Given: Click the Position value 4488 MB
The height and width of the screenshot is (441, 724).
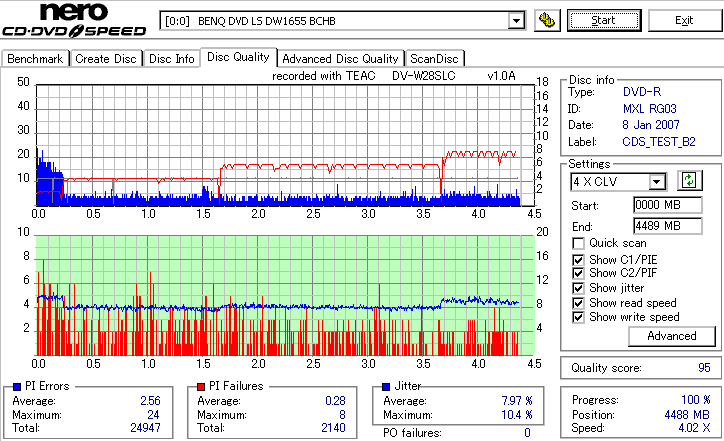Looking at the screenshot, I should point(687,415).
